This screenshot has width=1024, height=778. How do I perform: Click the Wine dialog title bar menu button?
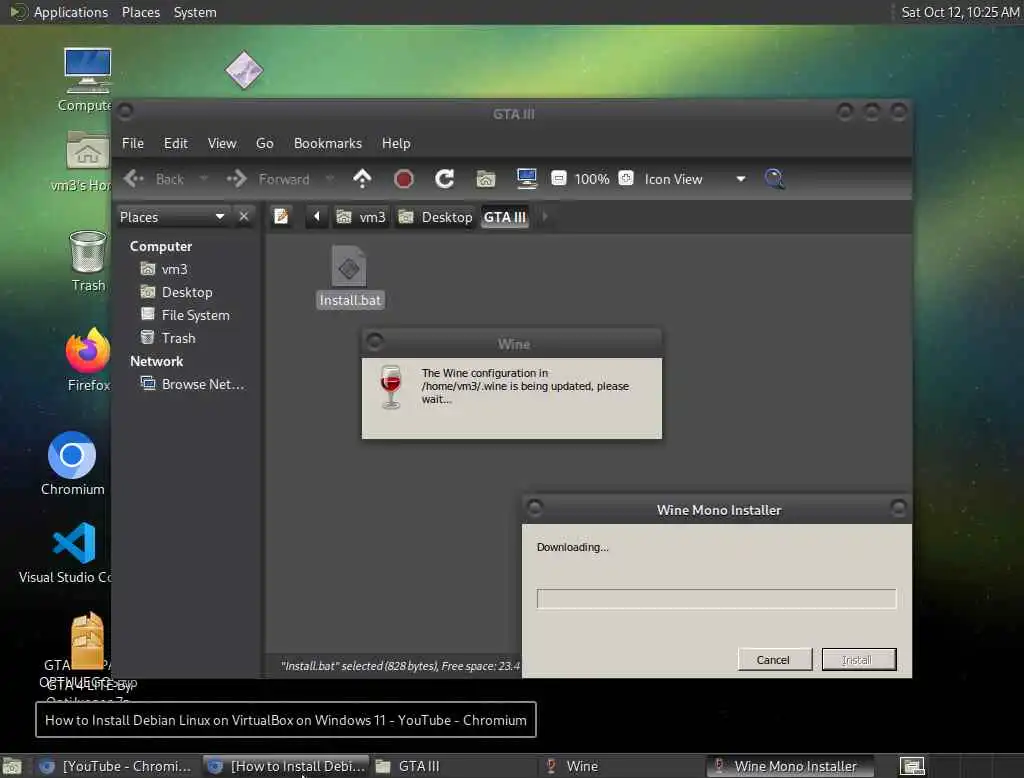pos(375,341)
